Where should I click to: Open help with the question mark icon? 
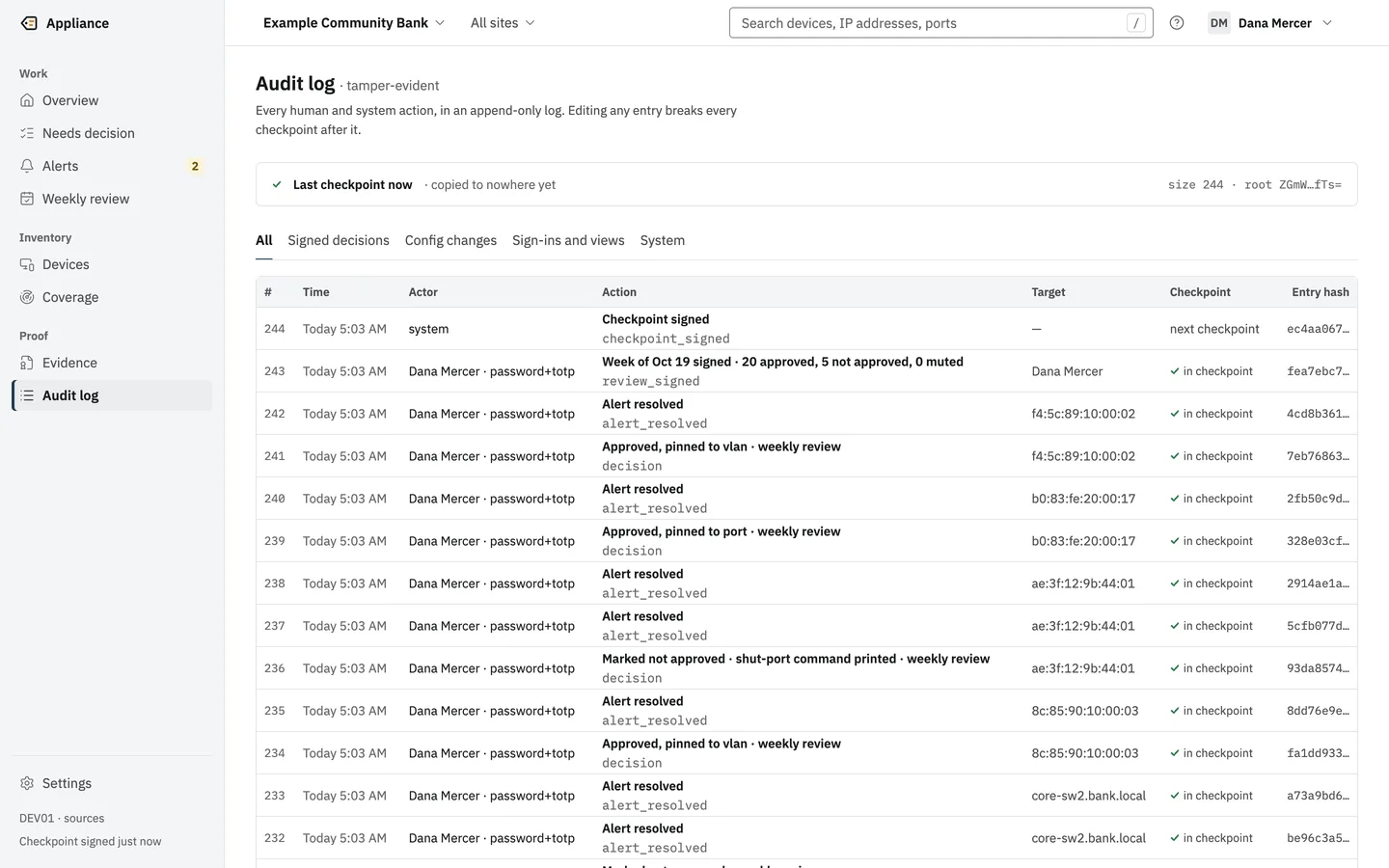(1177, 23)
